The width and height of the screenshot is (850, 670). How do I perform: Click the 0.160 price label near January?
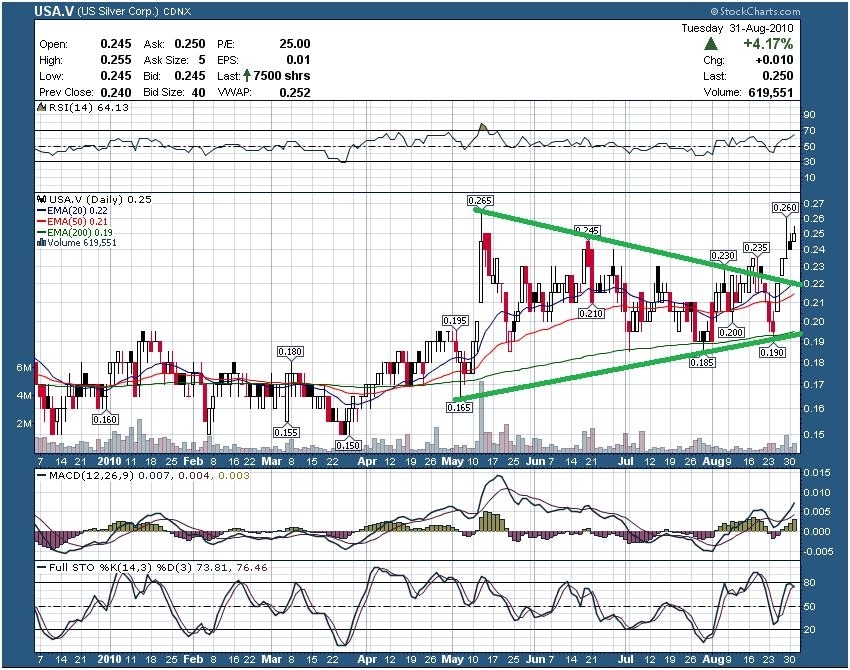tap(105, 419)
